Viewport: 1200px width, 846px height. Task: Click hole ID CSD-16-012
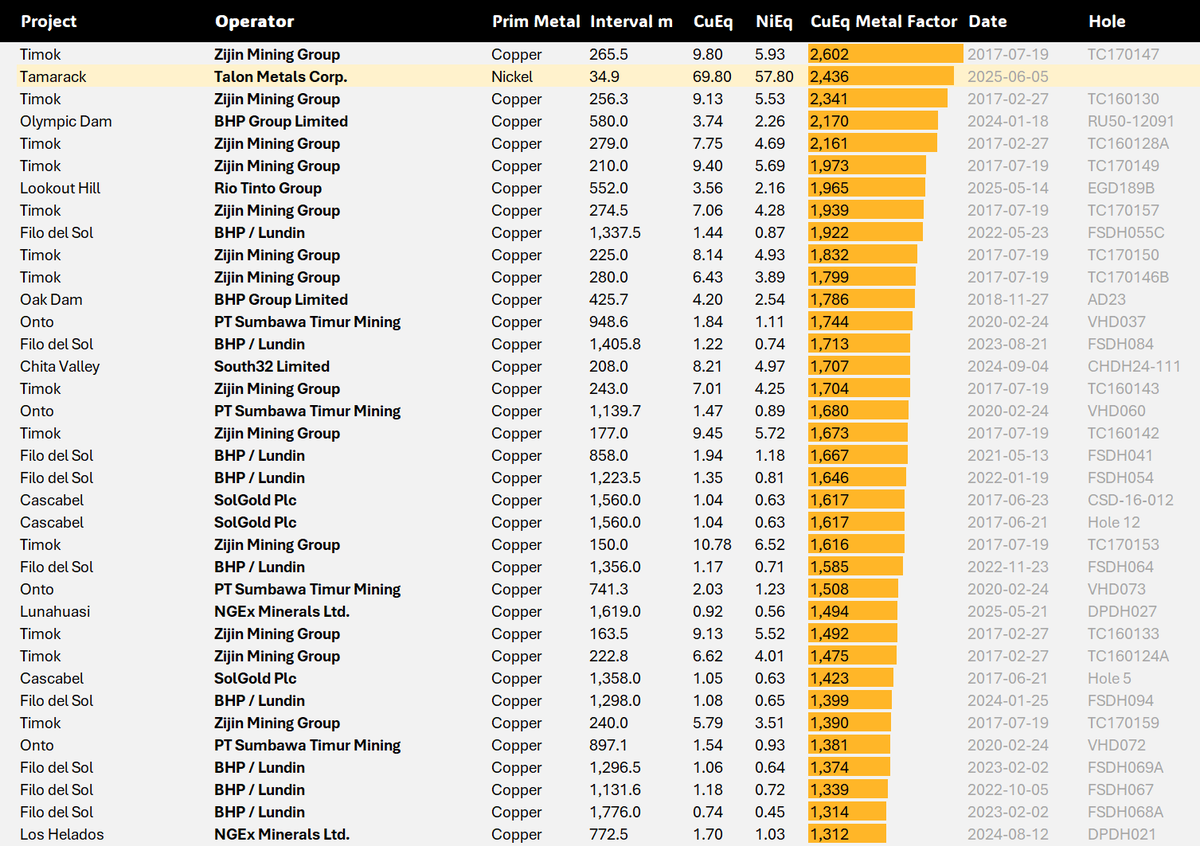1131,500
